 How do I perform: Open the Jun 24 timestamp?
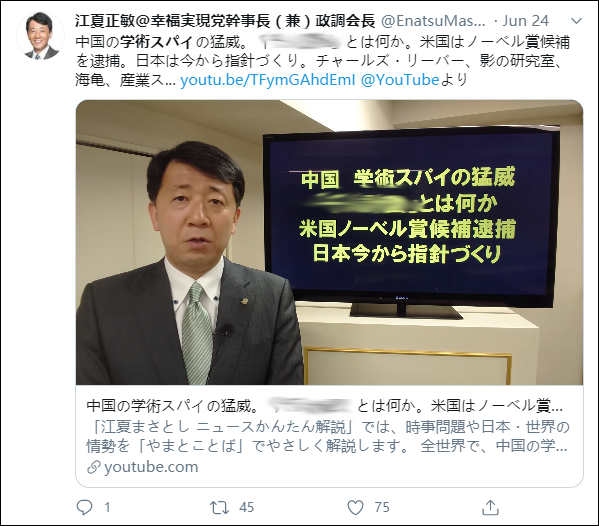pos(525,21)
